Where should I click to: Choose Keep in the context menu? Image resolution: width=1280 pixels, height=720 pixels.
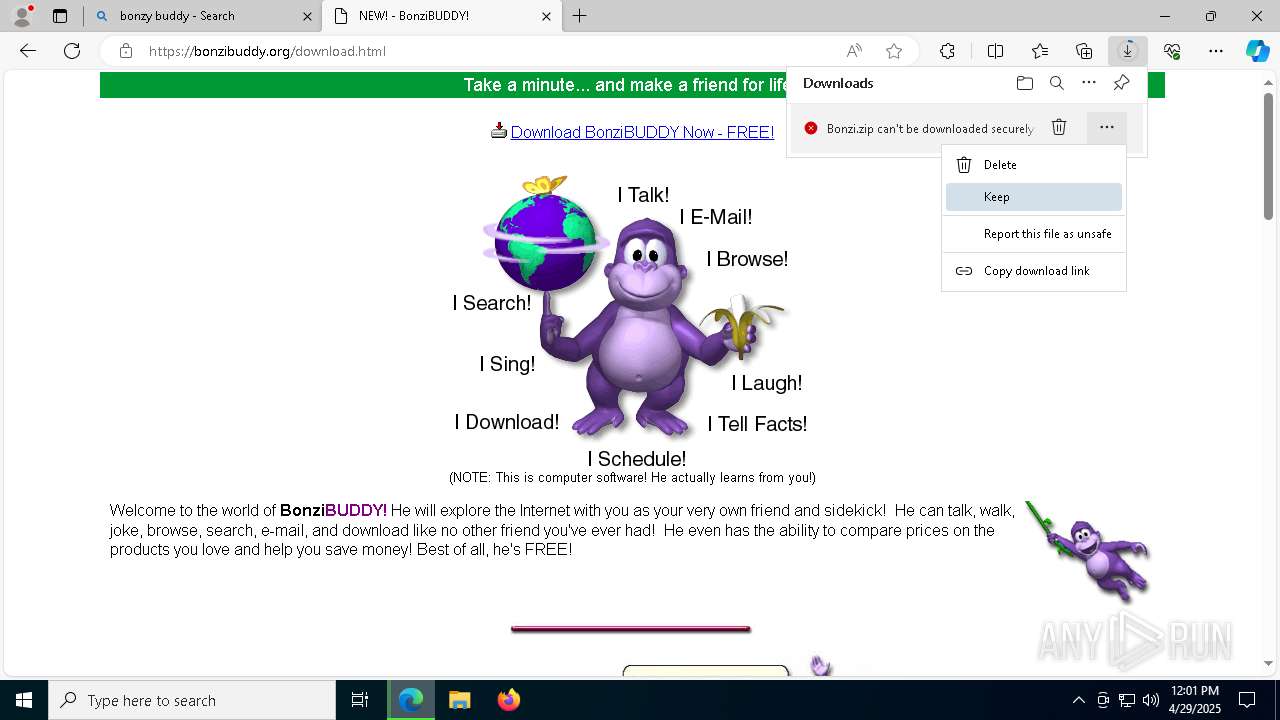(x=1034, y=197)
